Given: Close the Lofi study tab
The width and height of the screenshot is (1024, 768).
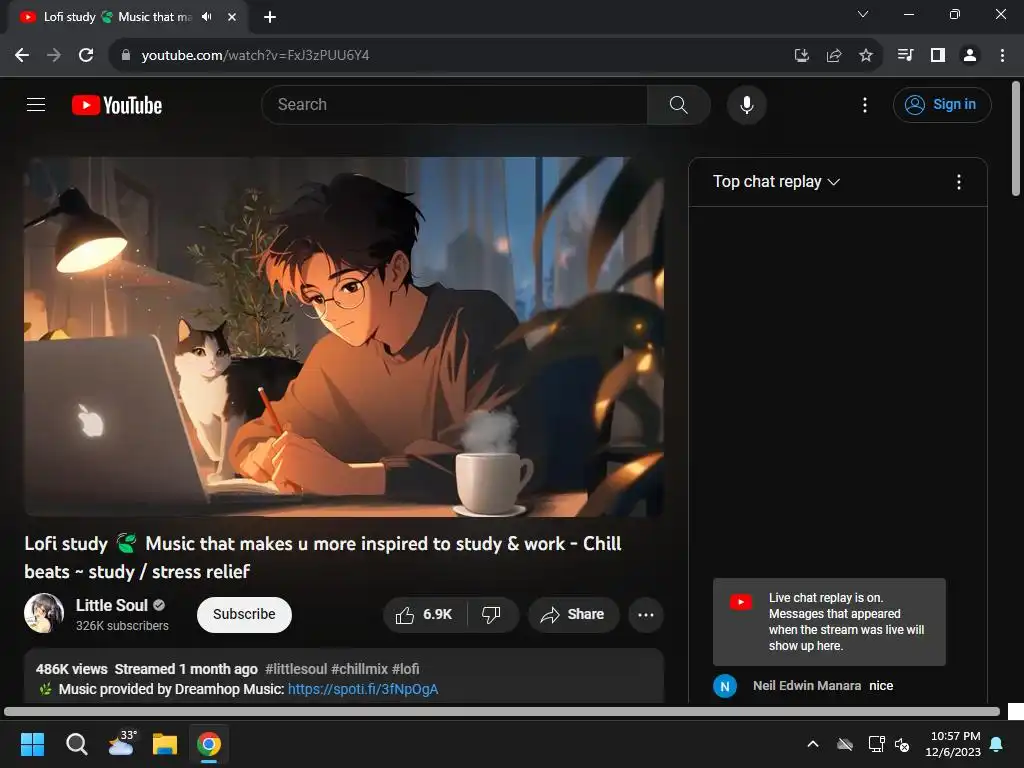Looking at the screenshot, I should [x=232, y=17].
